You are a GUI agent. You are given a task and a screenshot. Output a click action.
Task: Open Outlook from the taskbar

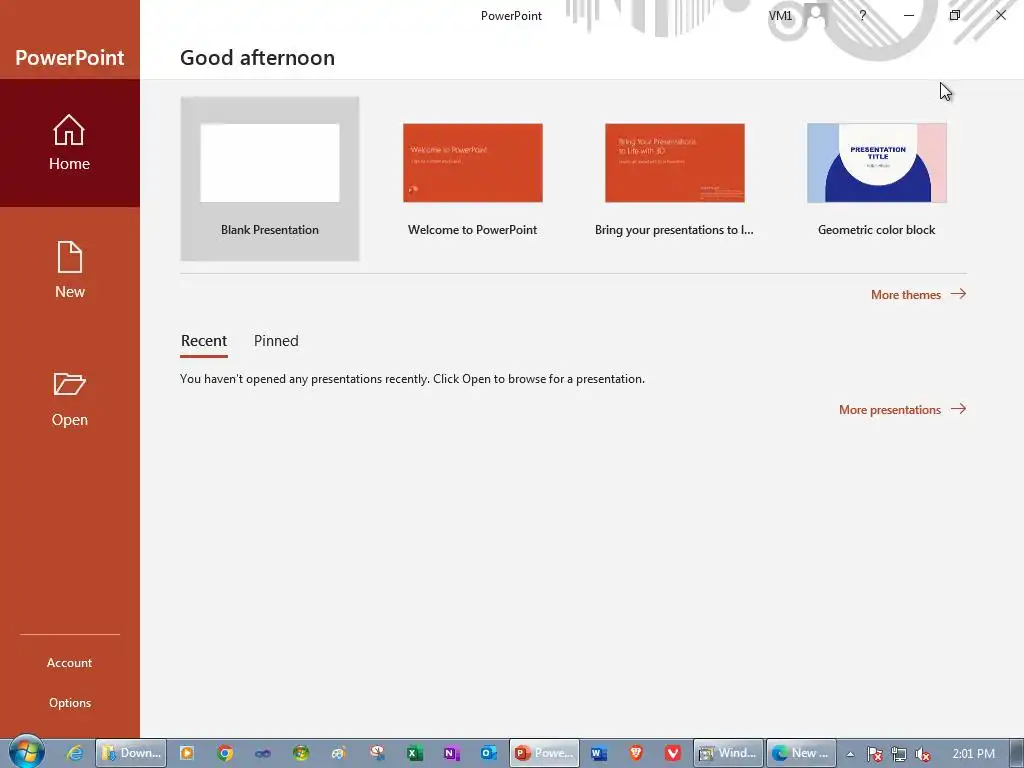coord(488,753)
